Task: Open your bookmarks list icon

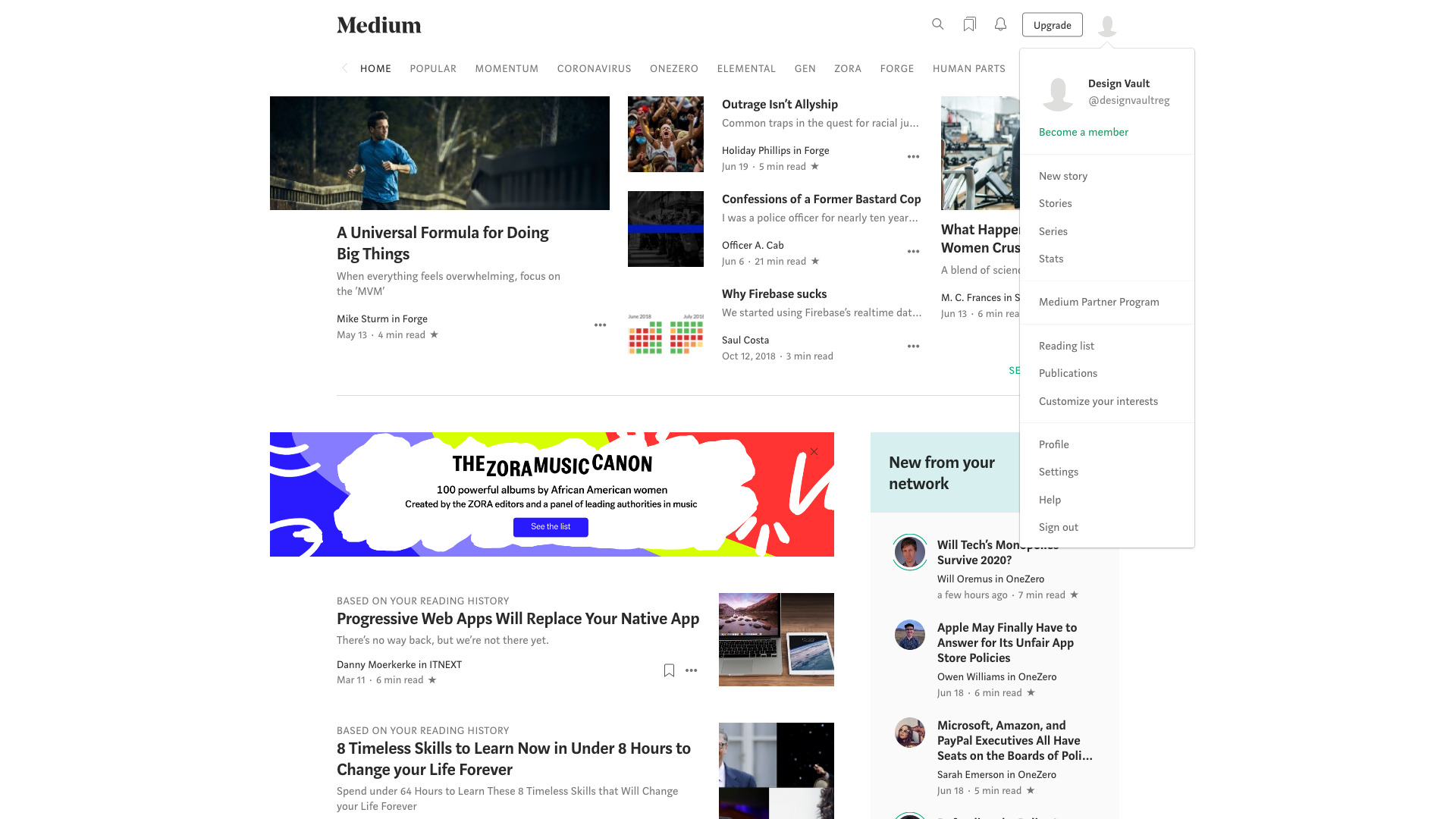Action: [969, 24]
